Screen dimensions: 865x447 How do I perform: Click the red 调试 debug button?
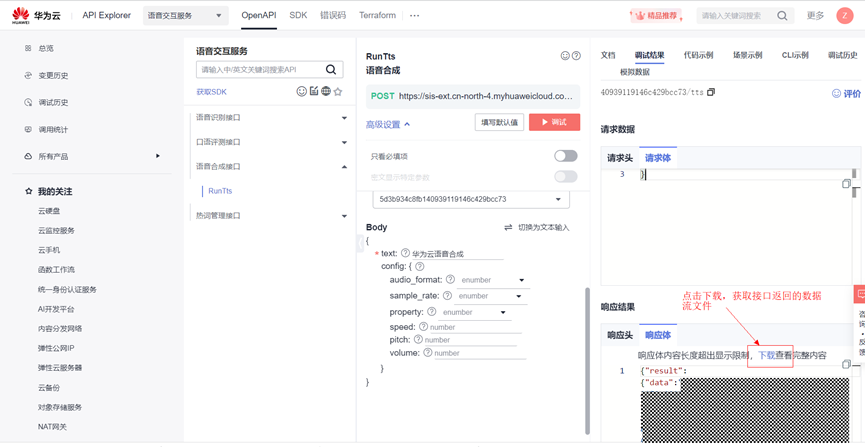(x=554, y=122)
